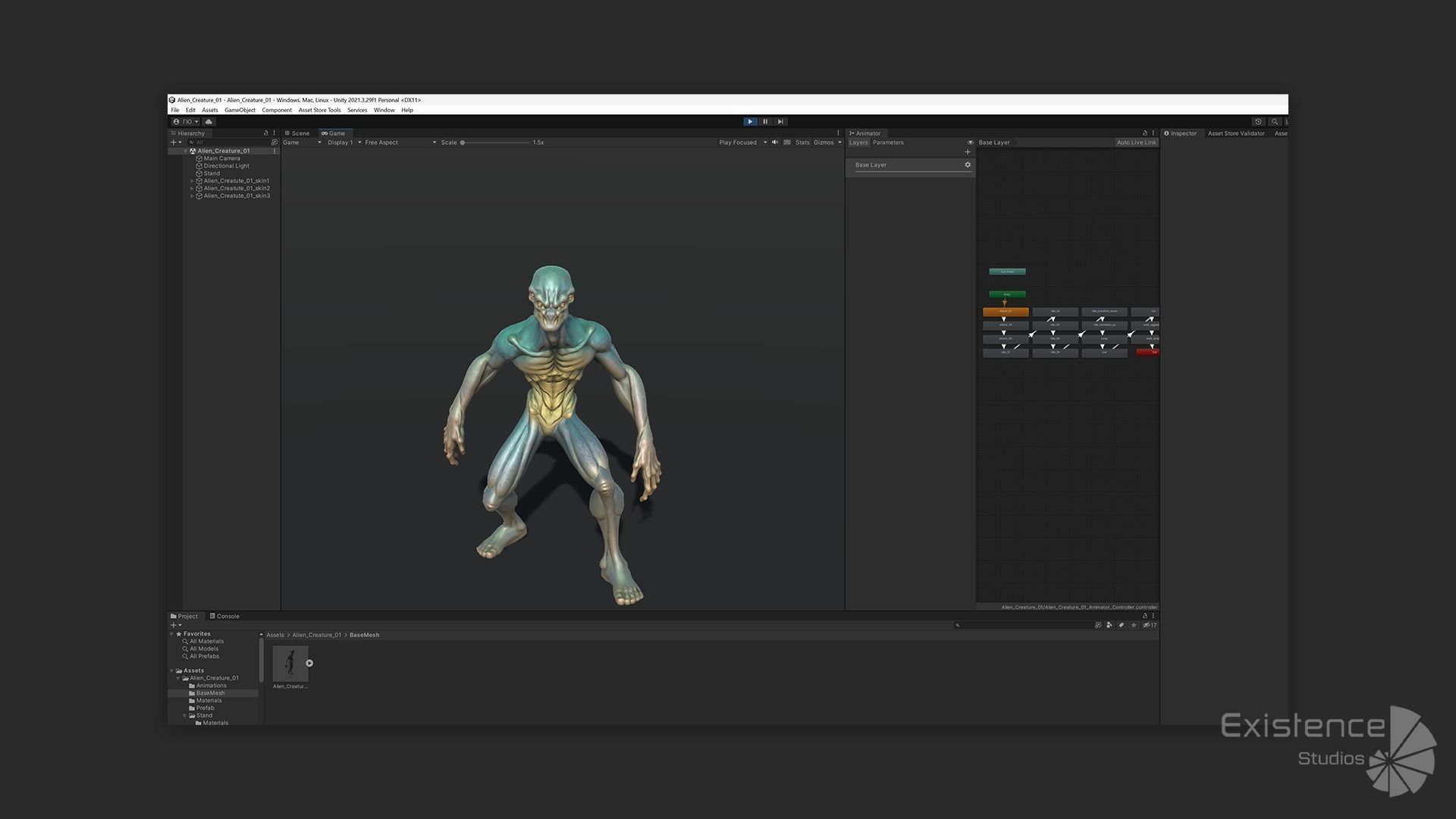Open the Help menu
Image resolution: width=1456 pixels, height=819 pixels.
tap(407, 110)
